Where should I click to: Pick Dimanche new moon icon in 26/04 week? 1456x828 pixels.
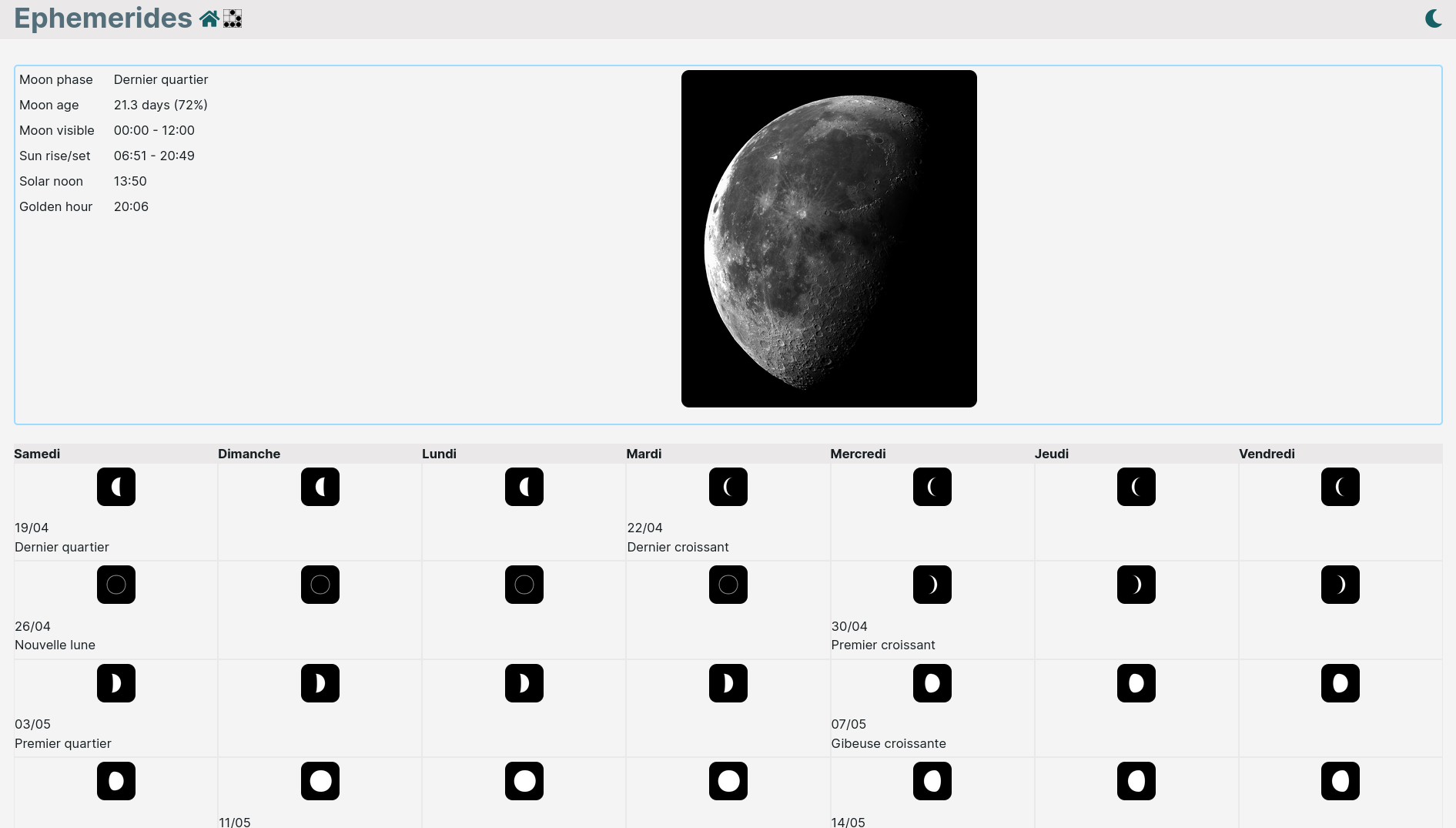click(x=320, y=585)
